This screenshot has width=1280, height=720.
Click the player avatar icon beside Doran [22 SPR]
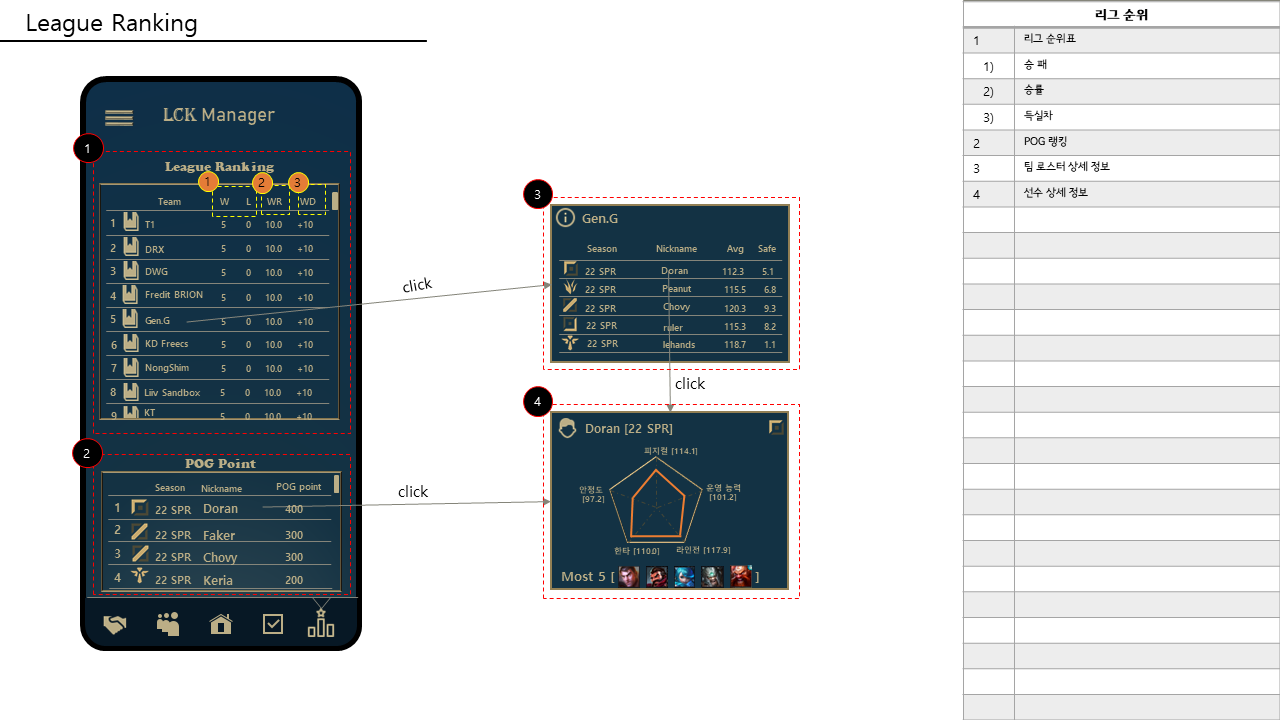coord(568,428)
